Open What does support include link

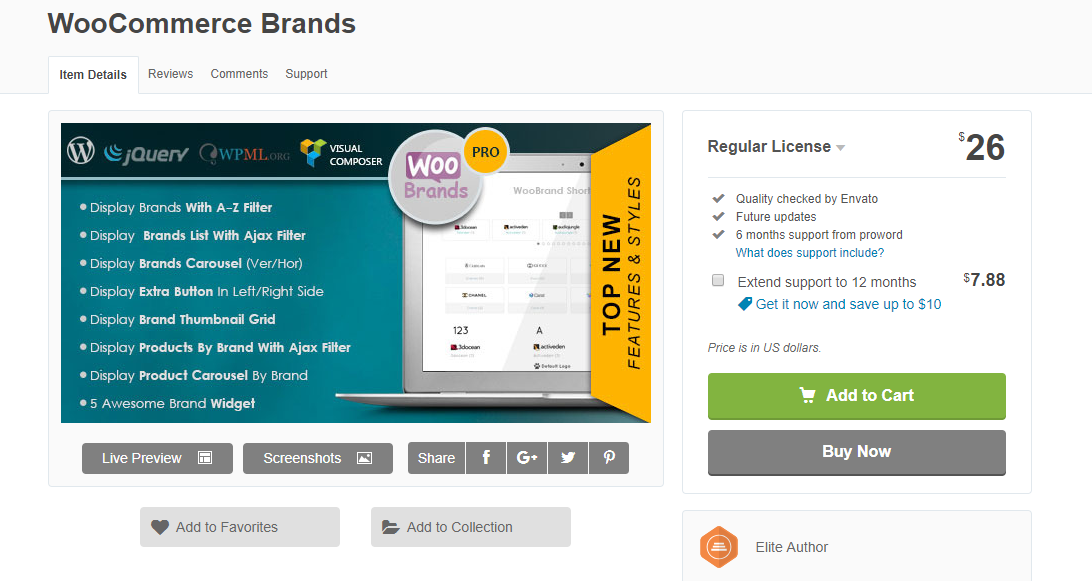pyautogui.click(x=810, y=253)
